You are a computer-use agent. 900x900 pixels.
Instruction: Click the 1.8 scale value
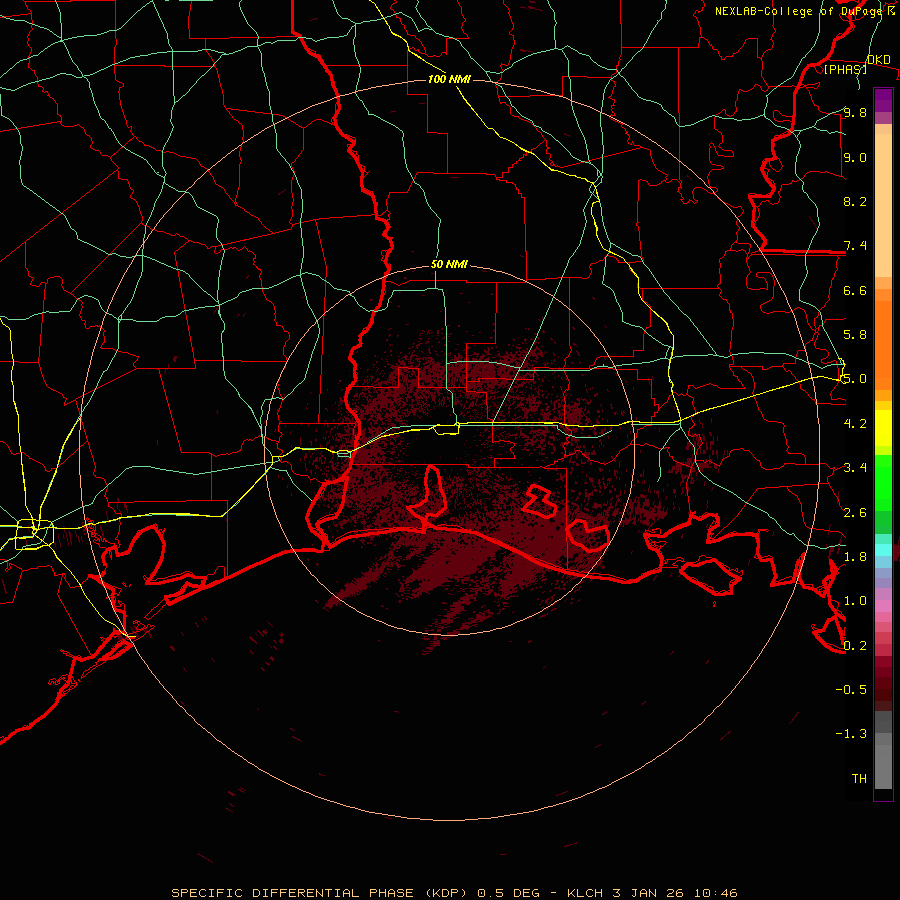(855, 557)
